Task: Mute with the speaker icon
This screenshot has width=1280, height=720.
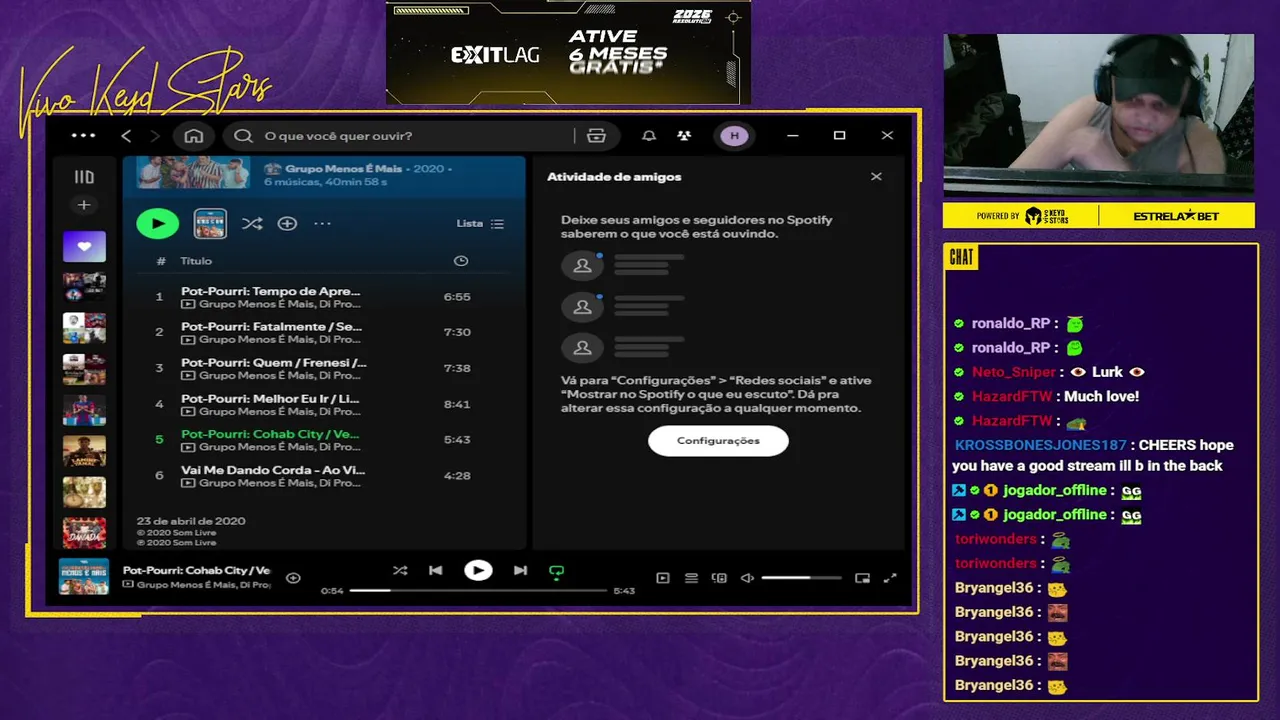Action: (x=747, y=578)
